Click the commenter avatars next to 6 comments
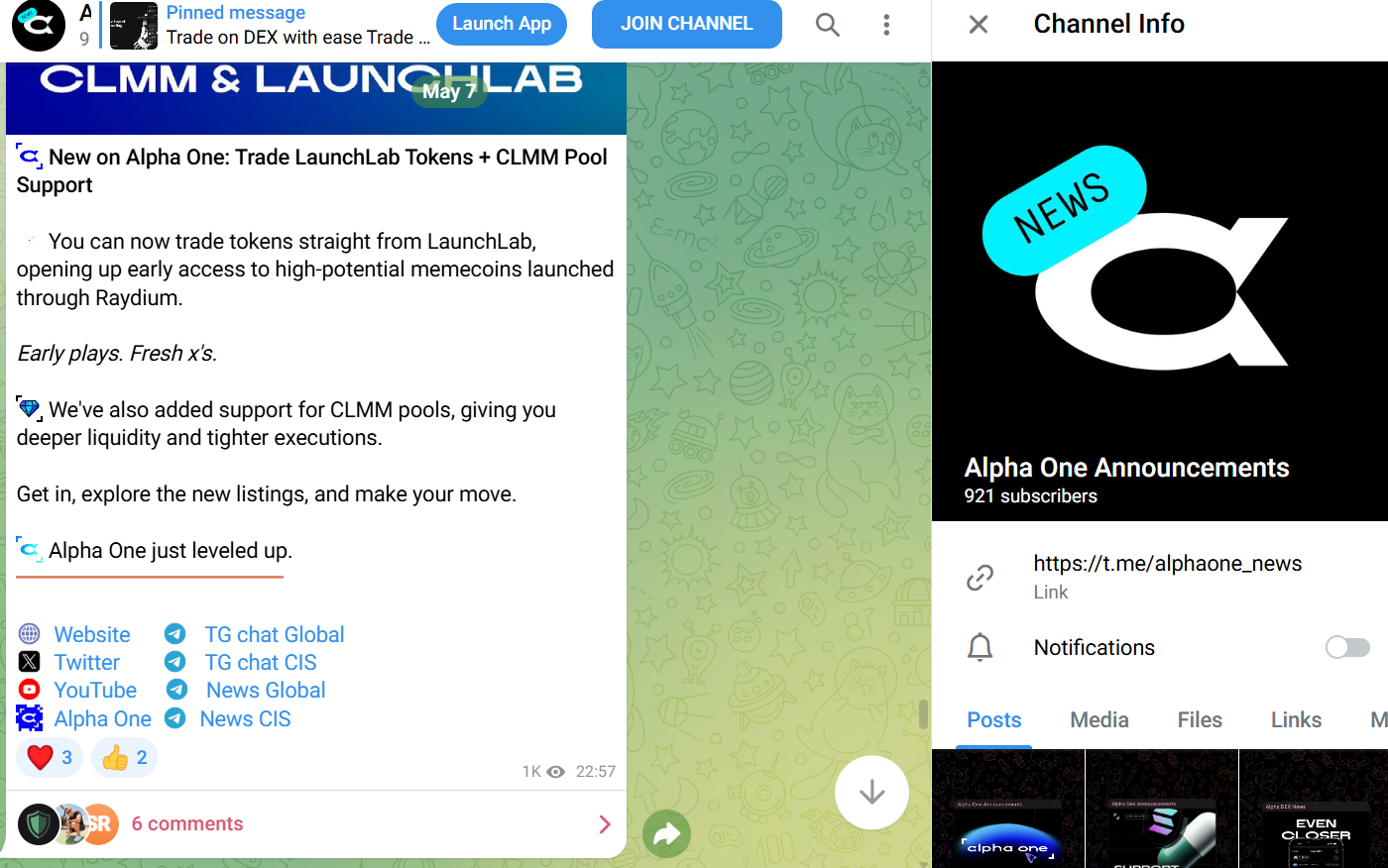Image resolution: width=1388 pixels, height=868 pixels. point(69,824)
